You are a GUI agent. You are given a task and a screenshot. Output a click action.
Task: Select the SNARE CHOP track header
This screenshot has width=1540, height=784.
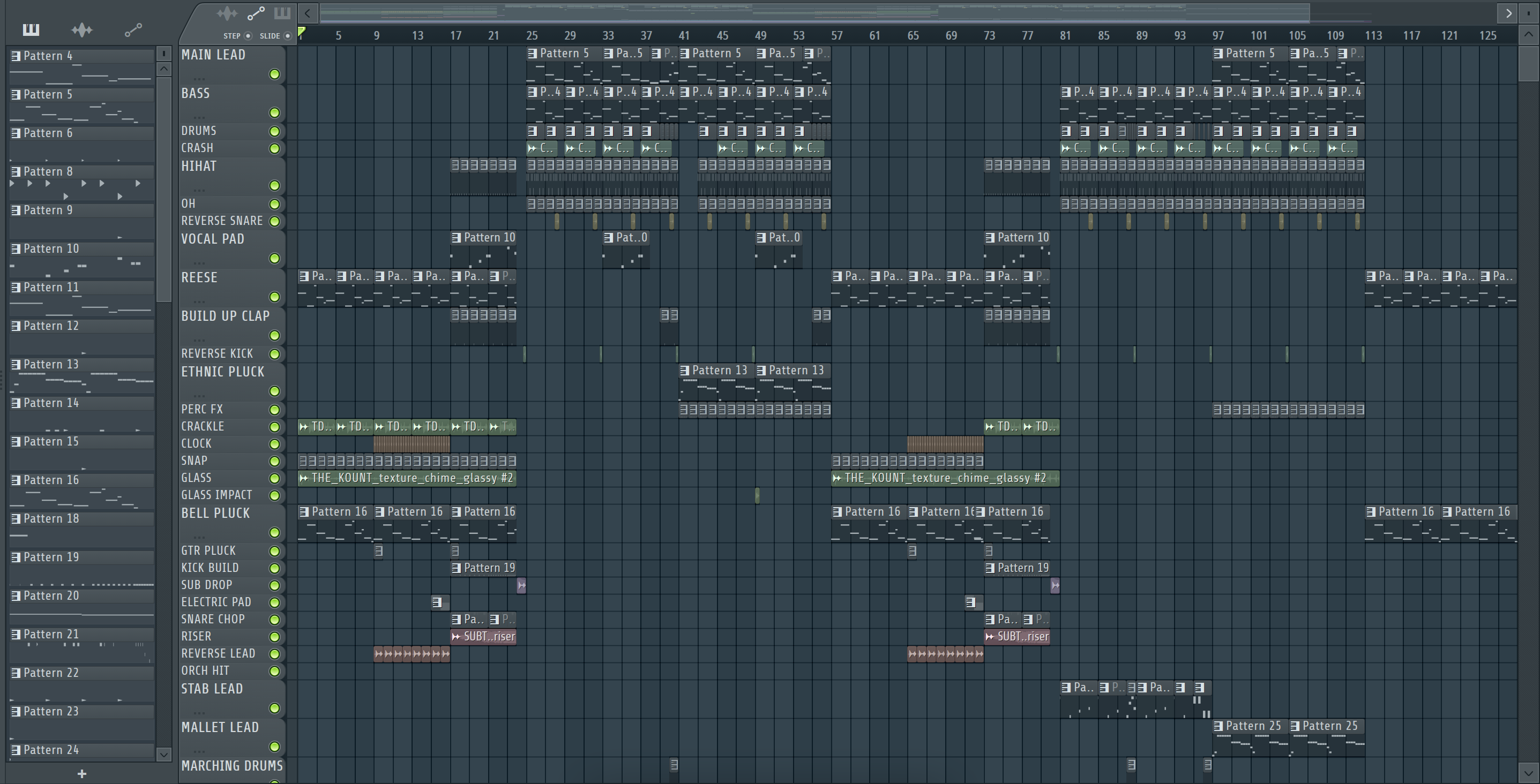click(232, 619)
